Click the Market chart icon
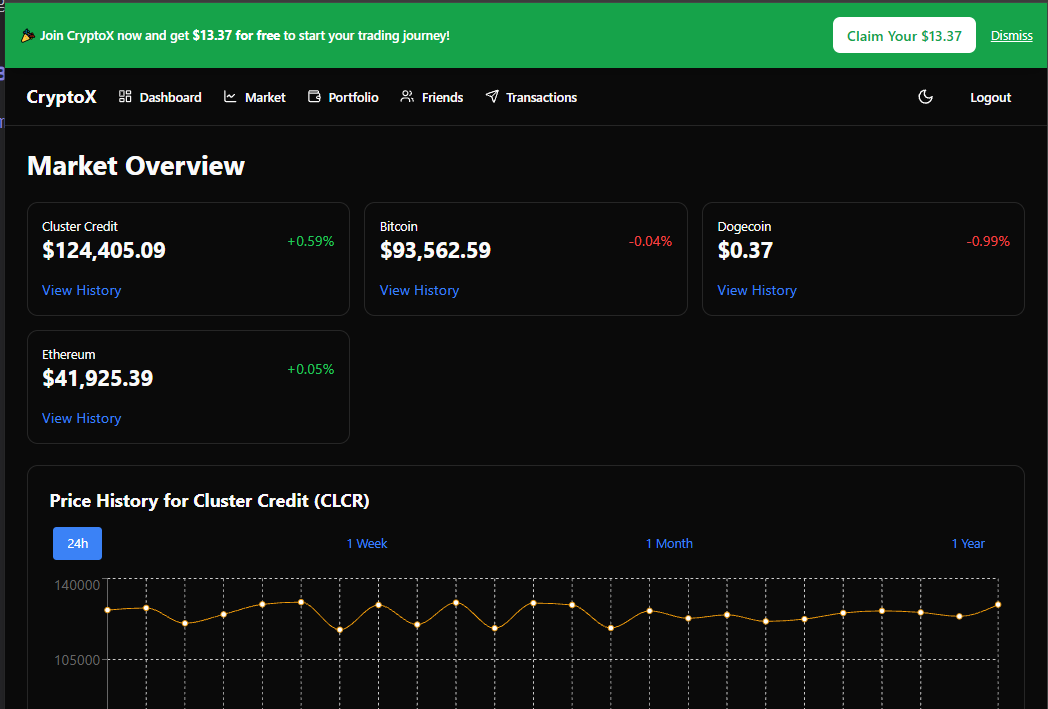Image resolution: width=1048 pixels, height=709 pixels. [230, 97]
